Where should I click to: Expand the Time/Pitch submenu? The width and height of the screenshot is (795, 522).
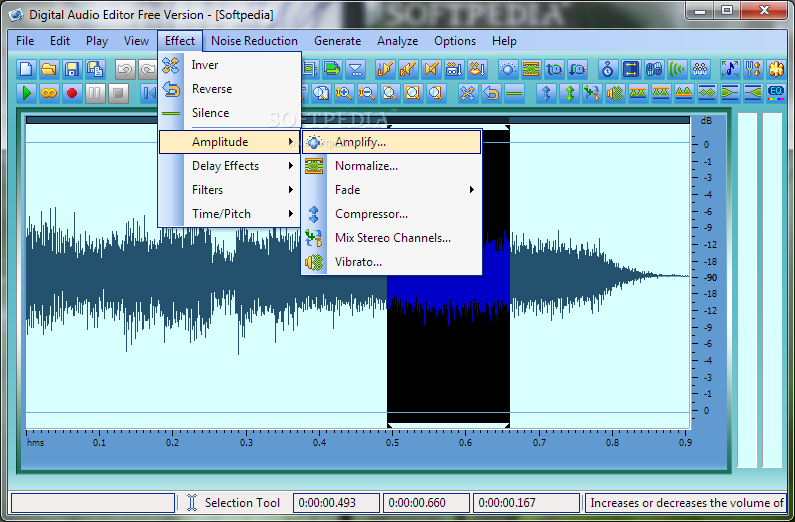[230, 213]
